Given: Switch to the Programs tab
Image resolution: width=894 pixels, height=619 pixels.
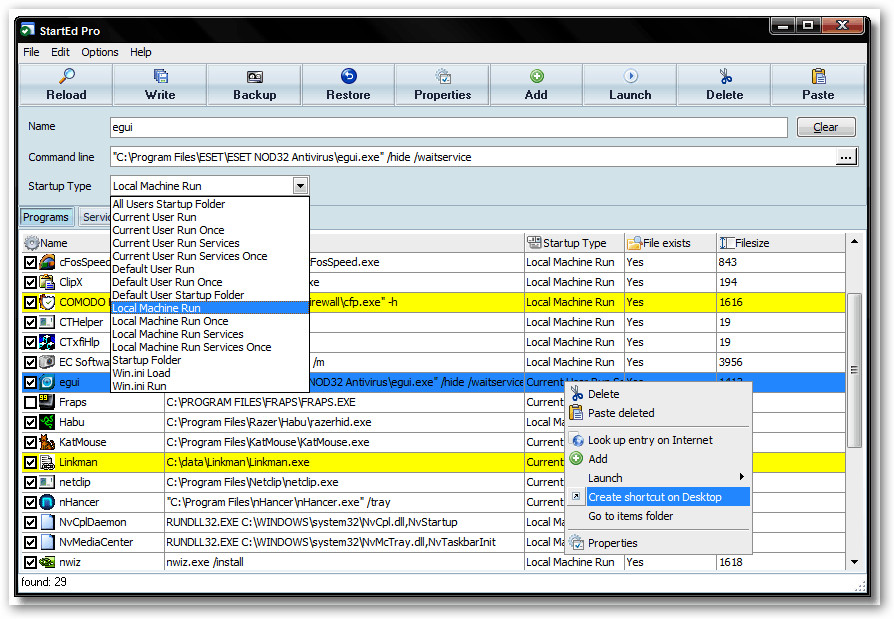Looking at the screenshot, I should click(x=46, y=217).
